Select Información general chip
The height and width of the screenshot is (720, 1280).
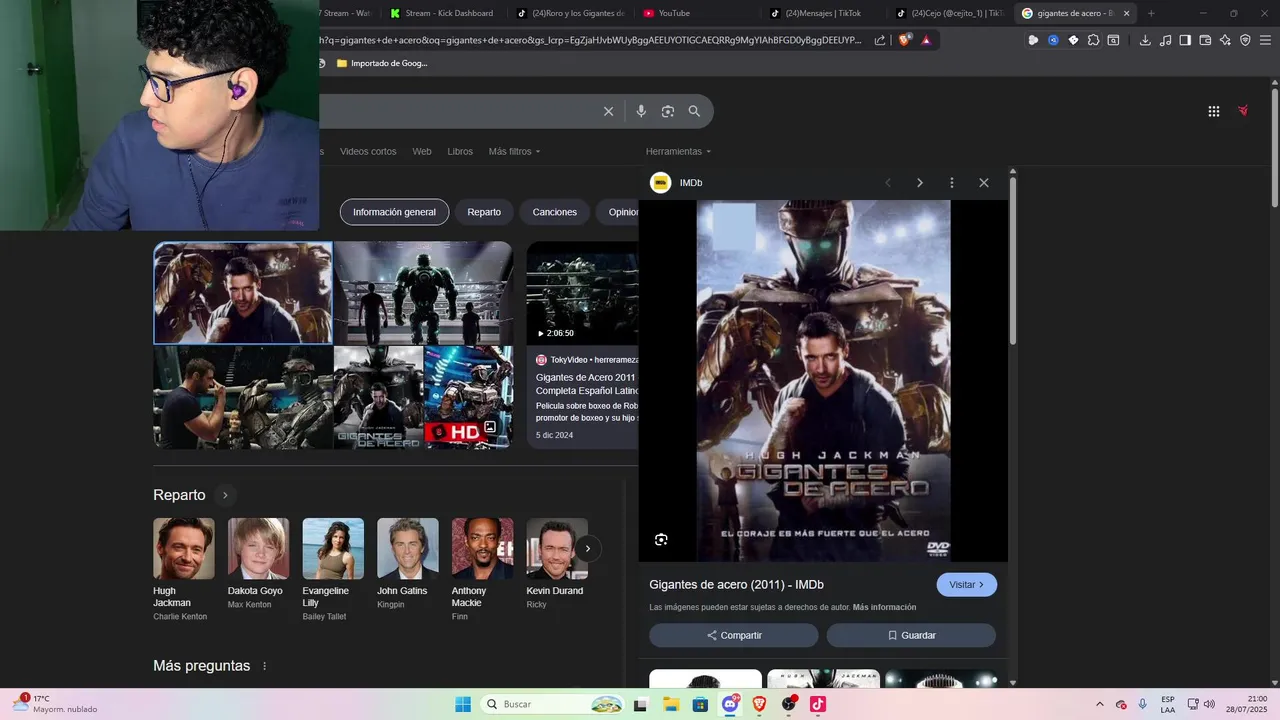pos(394,212)
